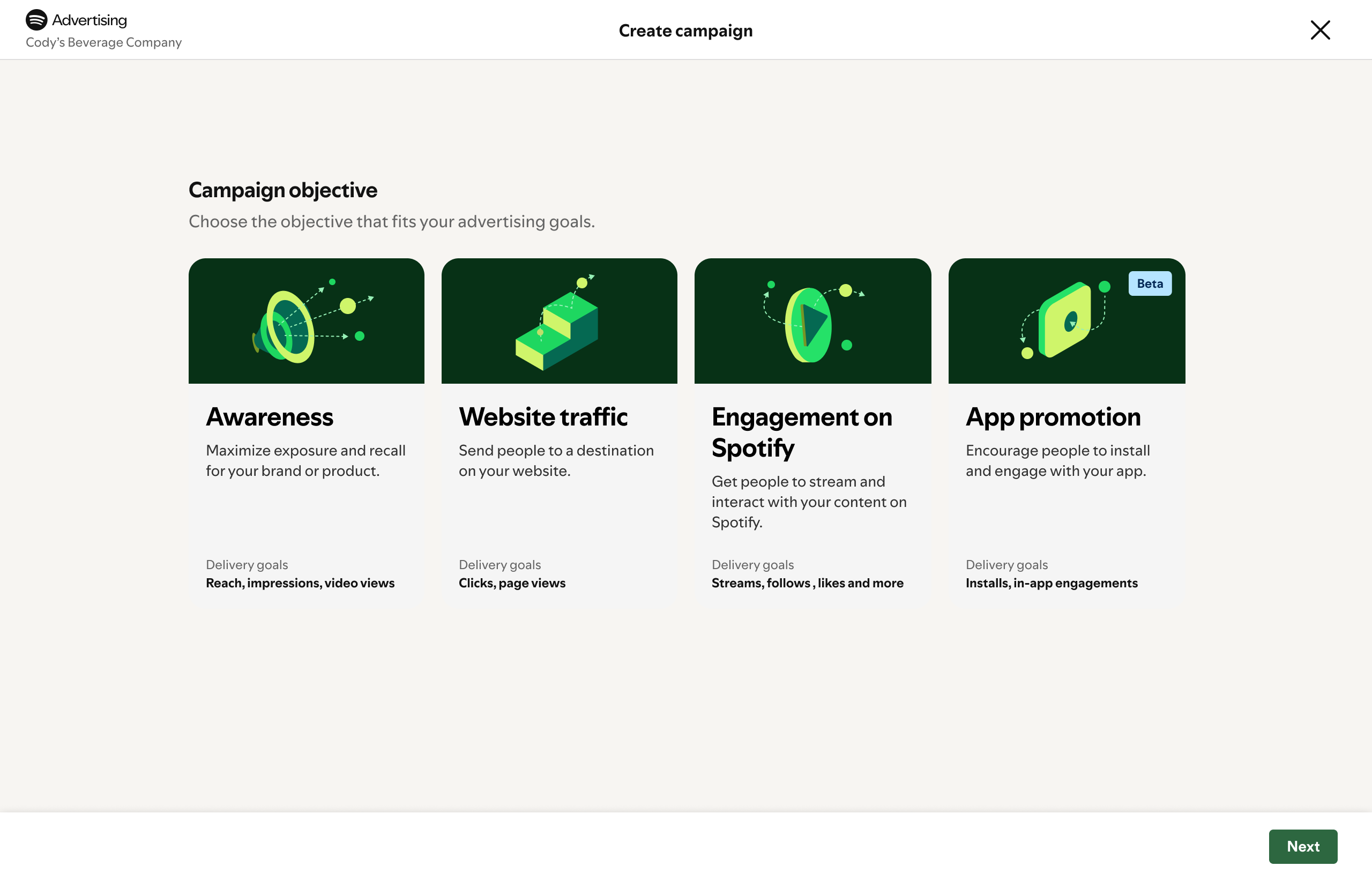Click the Spotify logo icon

[36, 20]
